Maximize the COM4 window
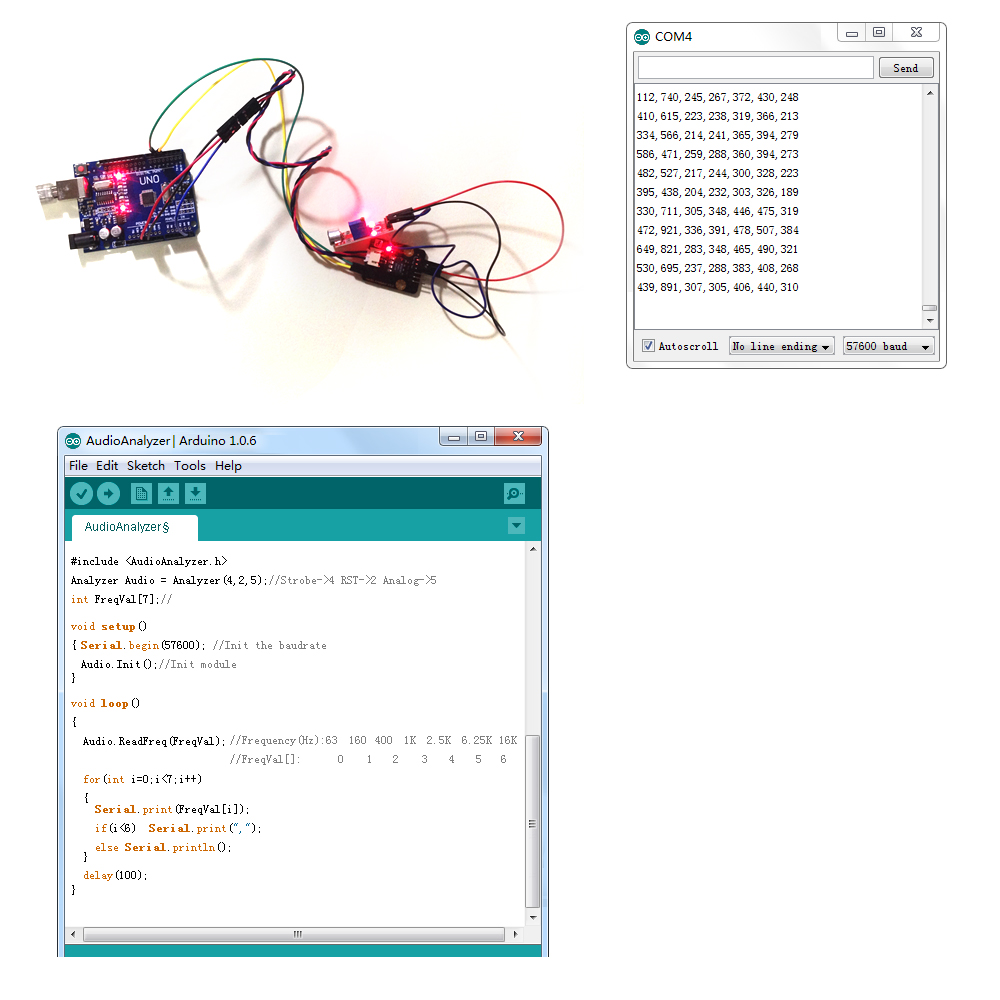This screenshot has height=1000, width=1000. tap(879, 33)
